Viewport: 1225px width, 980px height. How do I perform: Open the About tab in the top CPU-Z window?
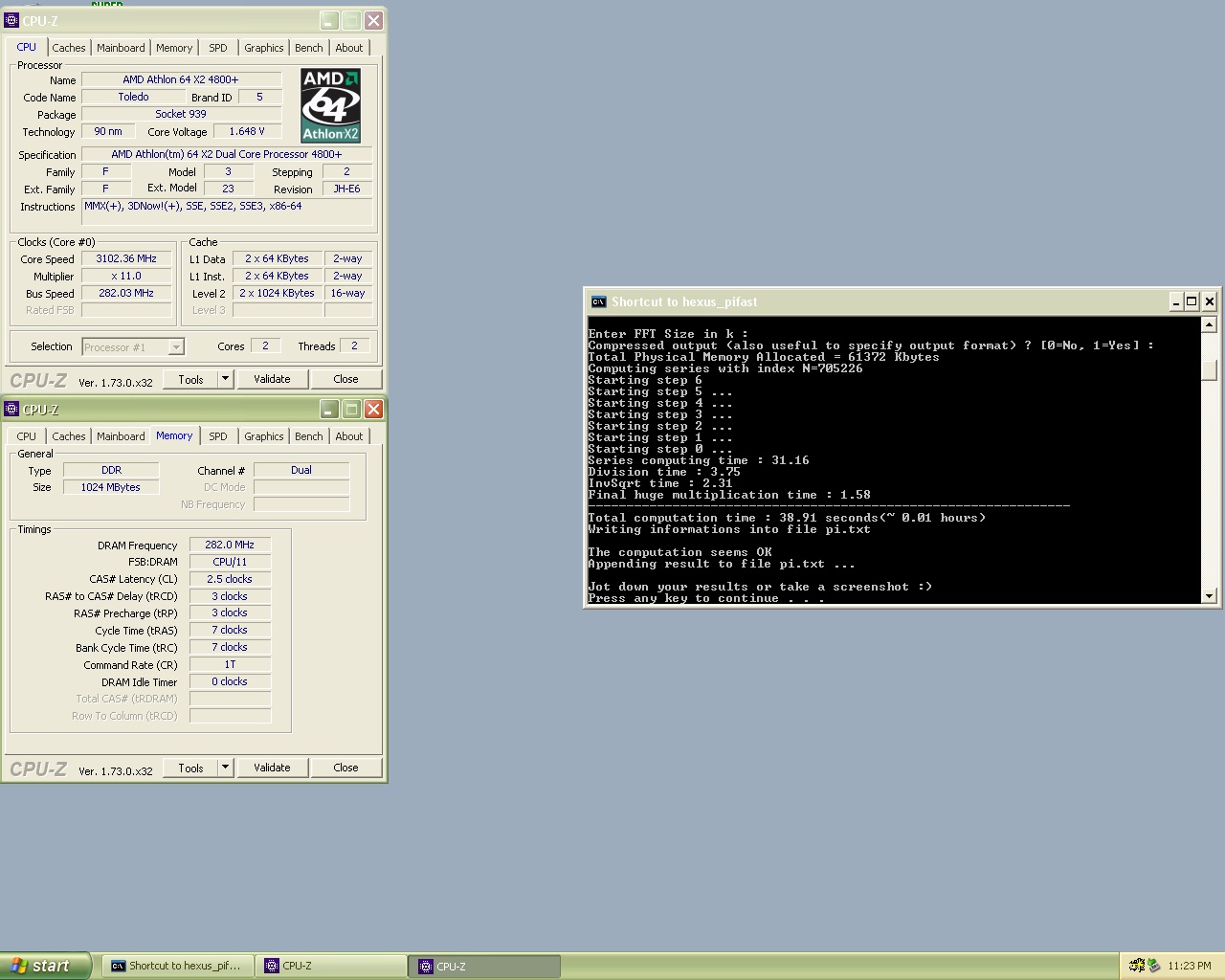point(349,48)
